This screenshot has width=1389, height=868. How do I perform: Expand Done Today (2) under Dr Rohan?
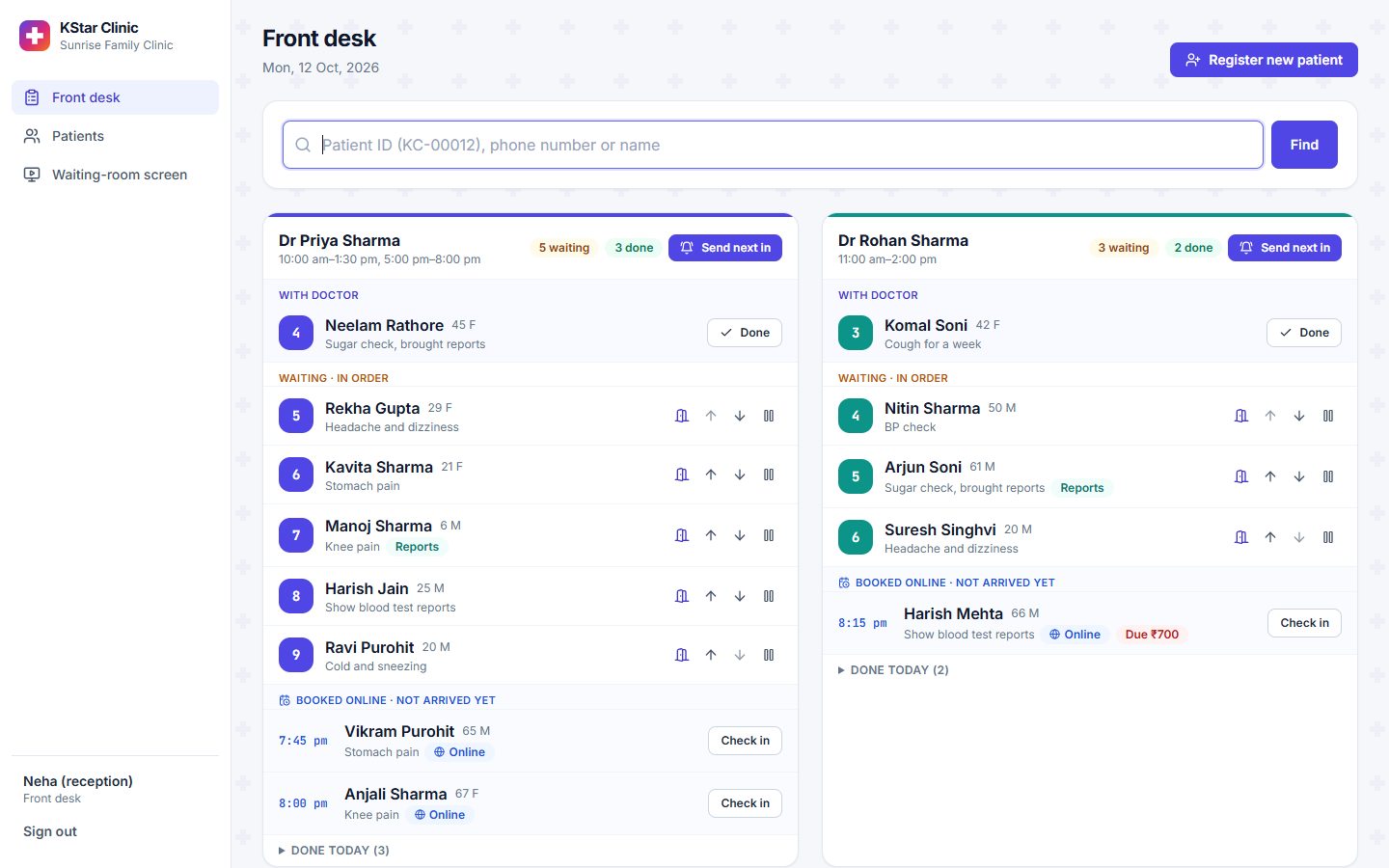point(893,669)
